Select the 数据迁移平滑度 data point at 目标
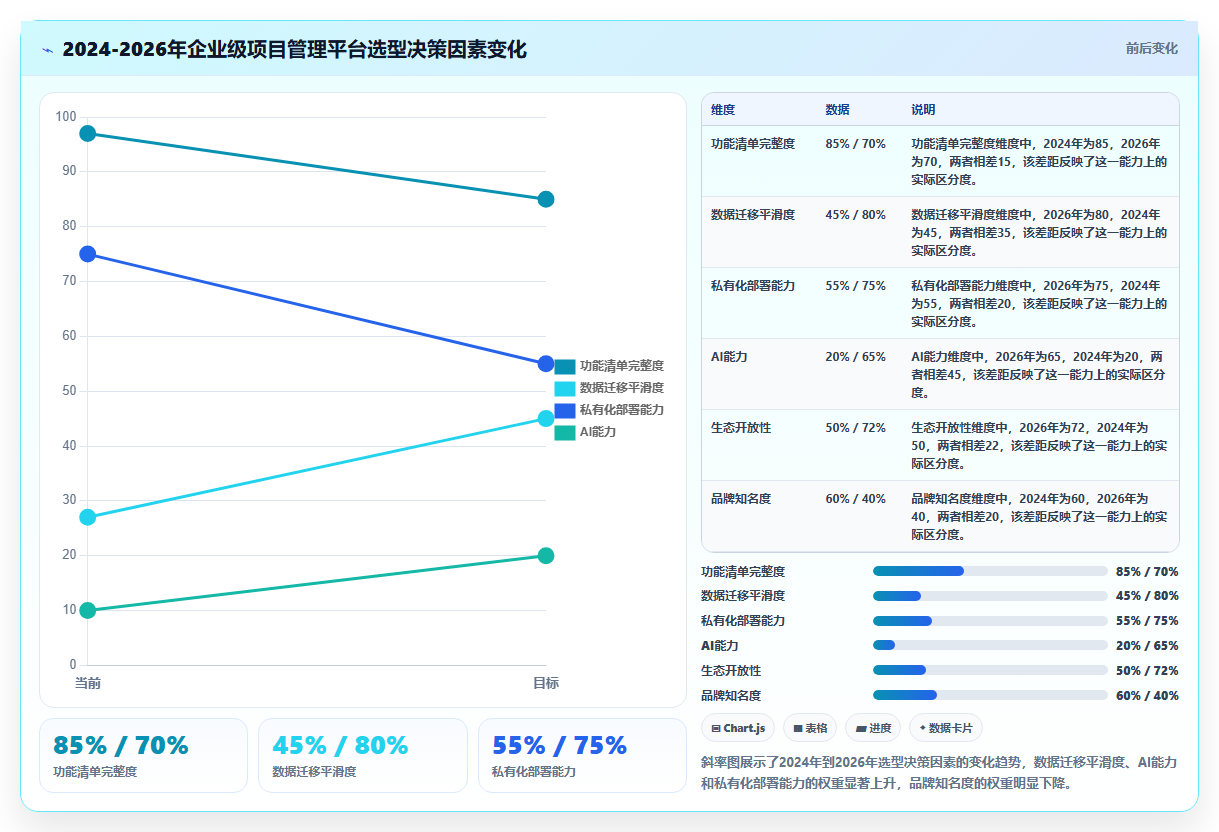The height and width of the screenshot is (832, 1219). click(546, 419)
